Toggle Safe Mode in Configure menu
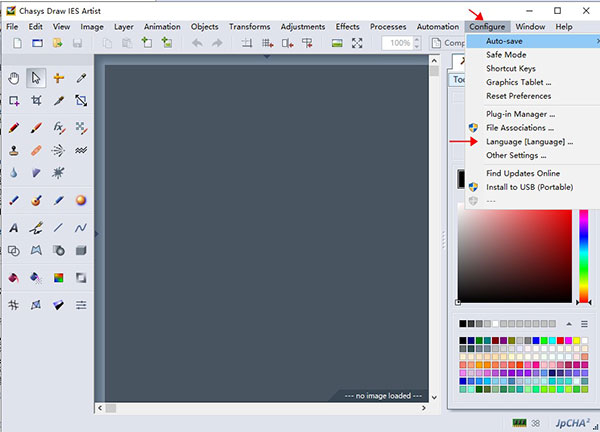Screen dimensions: 600x432 [x=507, y=55]
